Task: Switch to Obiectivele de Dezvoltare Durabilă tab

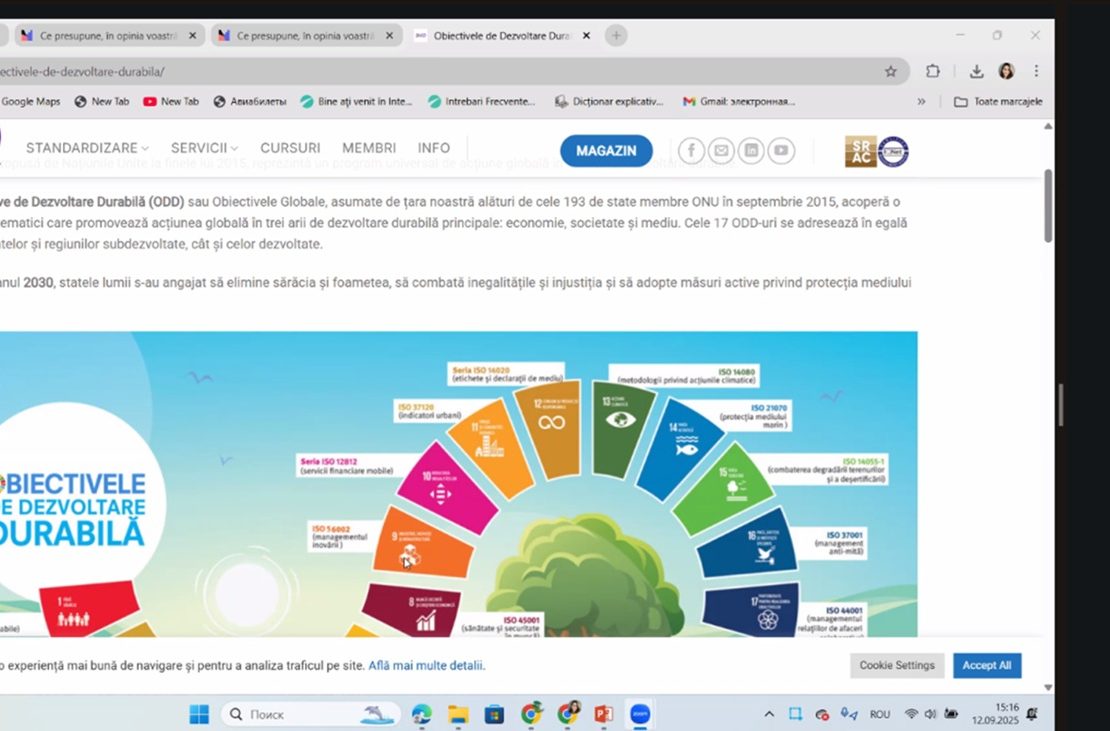Action: 500,35
